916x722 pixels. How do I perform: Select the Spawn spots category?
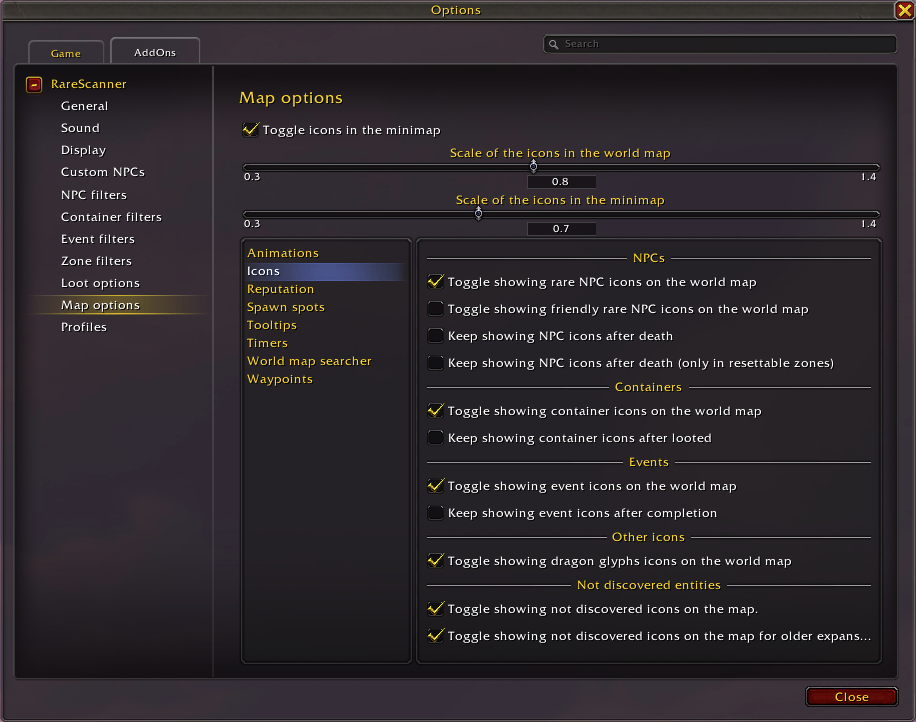click(286, 307)
